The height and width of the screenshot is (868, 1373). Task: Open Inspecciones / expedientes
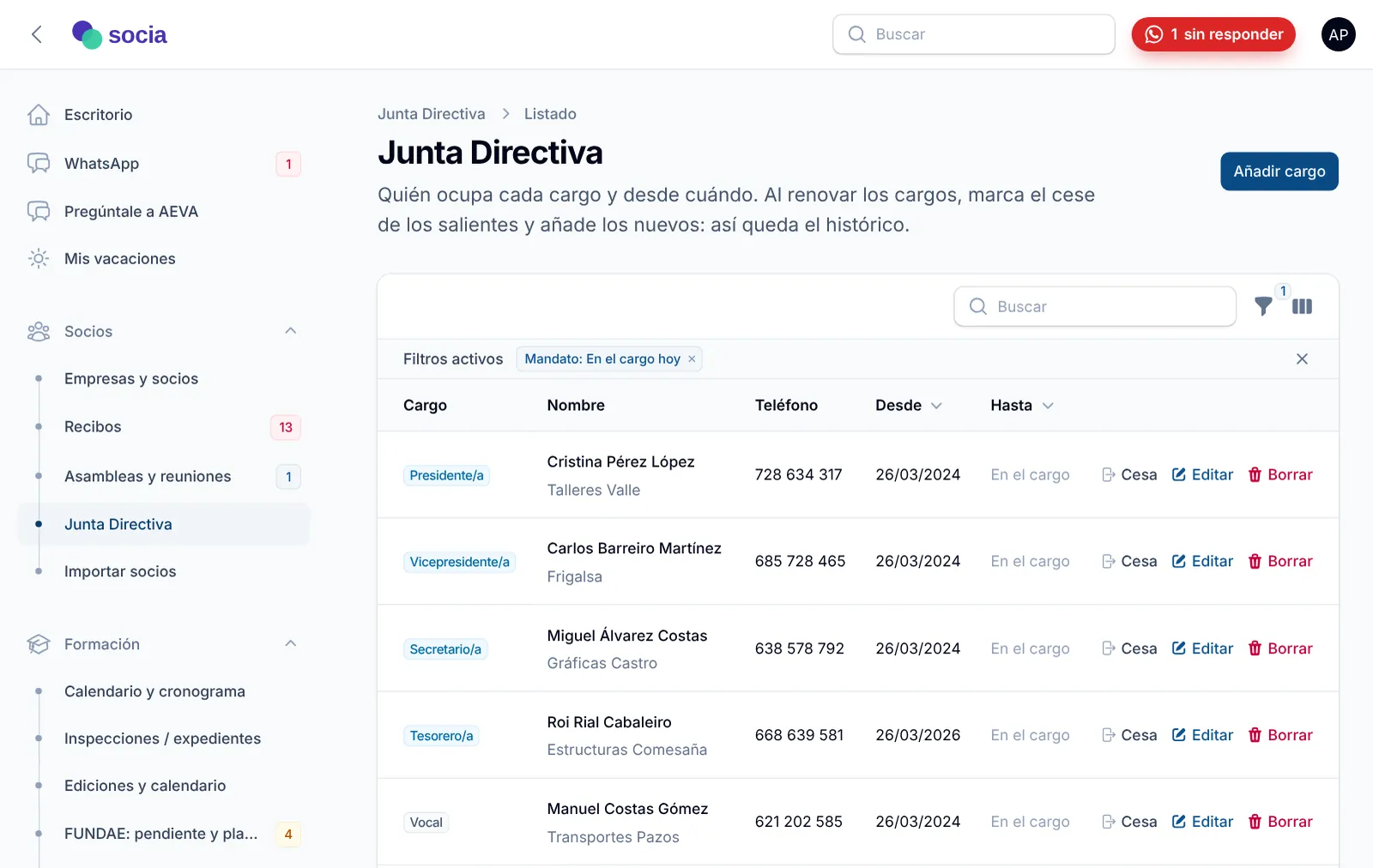(x=163, y=738)
